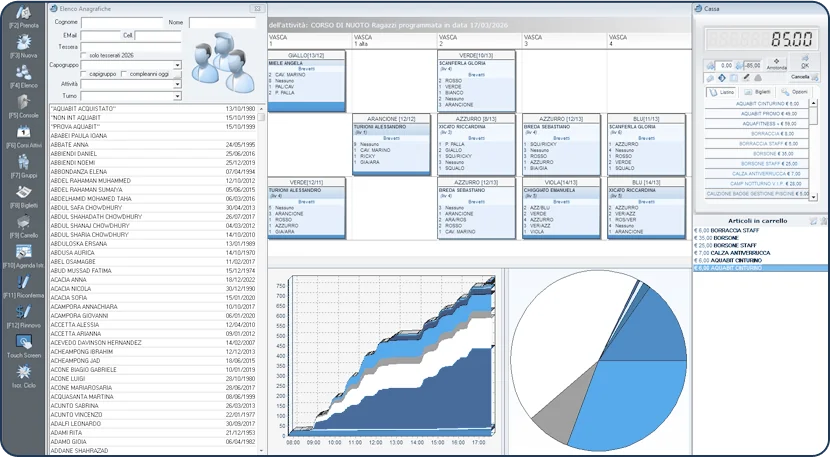
Task: Click the -85,00 amount field in Cassa
Action: (752, 66)
